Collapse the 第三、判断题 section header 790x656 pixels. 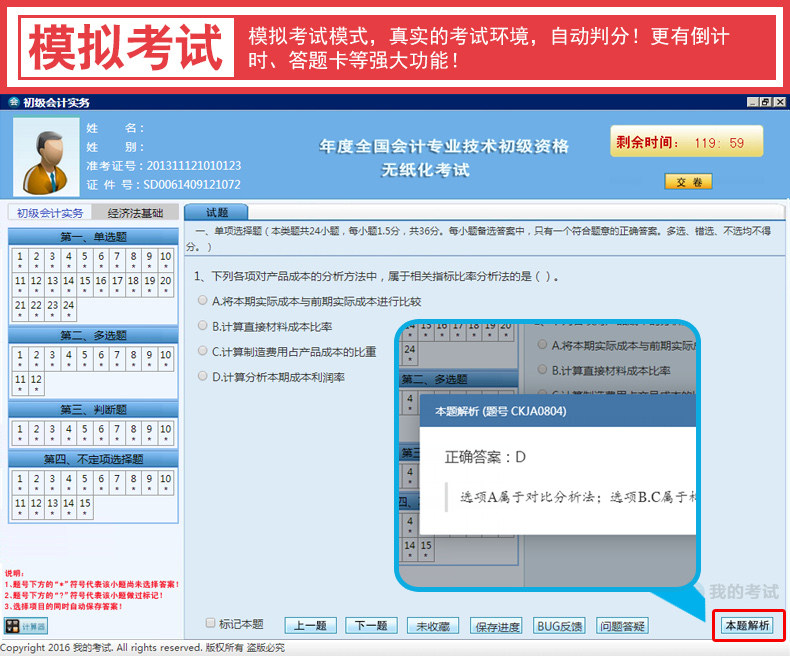point(93,410)
